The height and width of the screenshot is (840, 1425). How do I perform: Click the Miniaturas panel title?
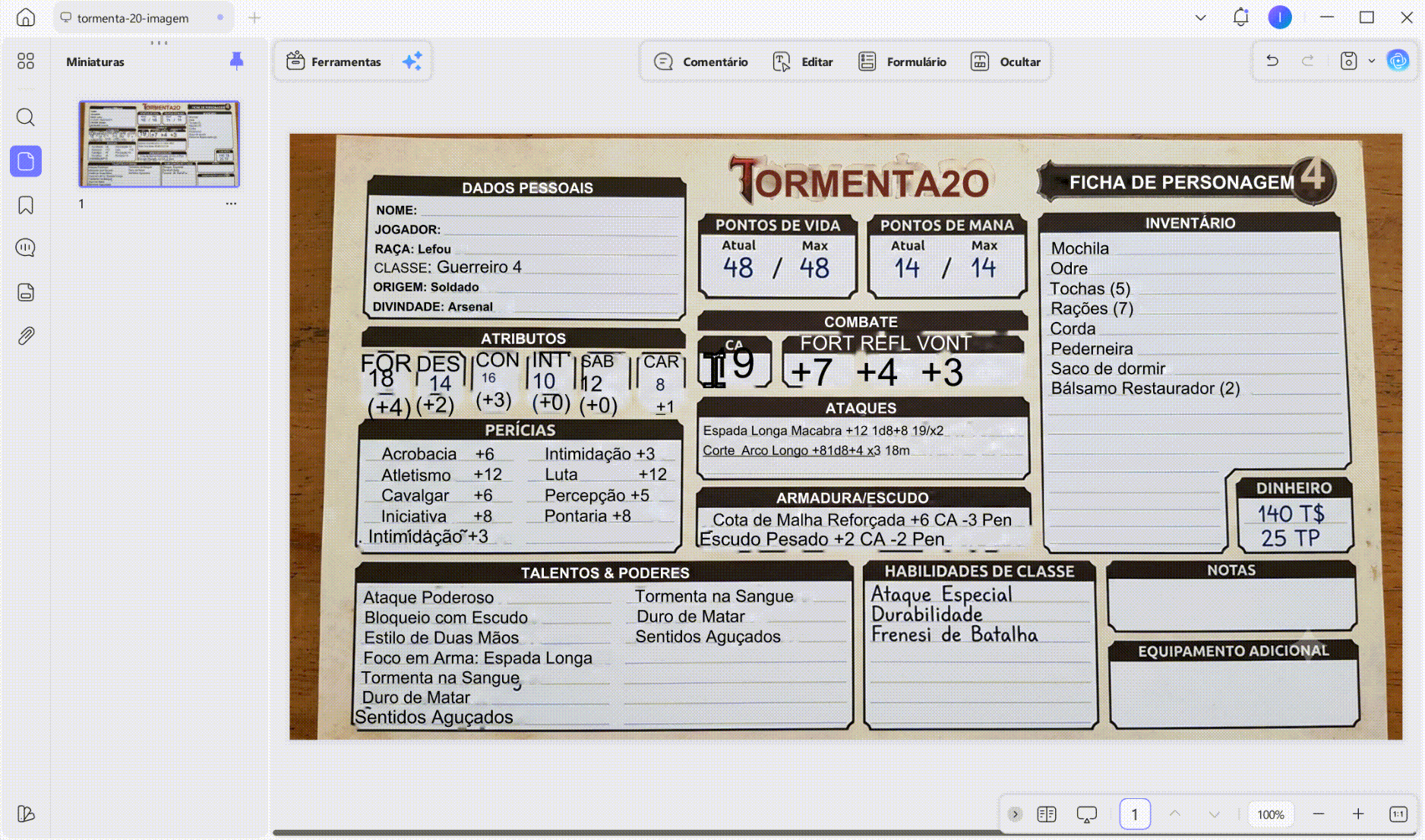click(95, 62)
